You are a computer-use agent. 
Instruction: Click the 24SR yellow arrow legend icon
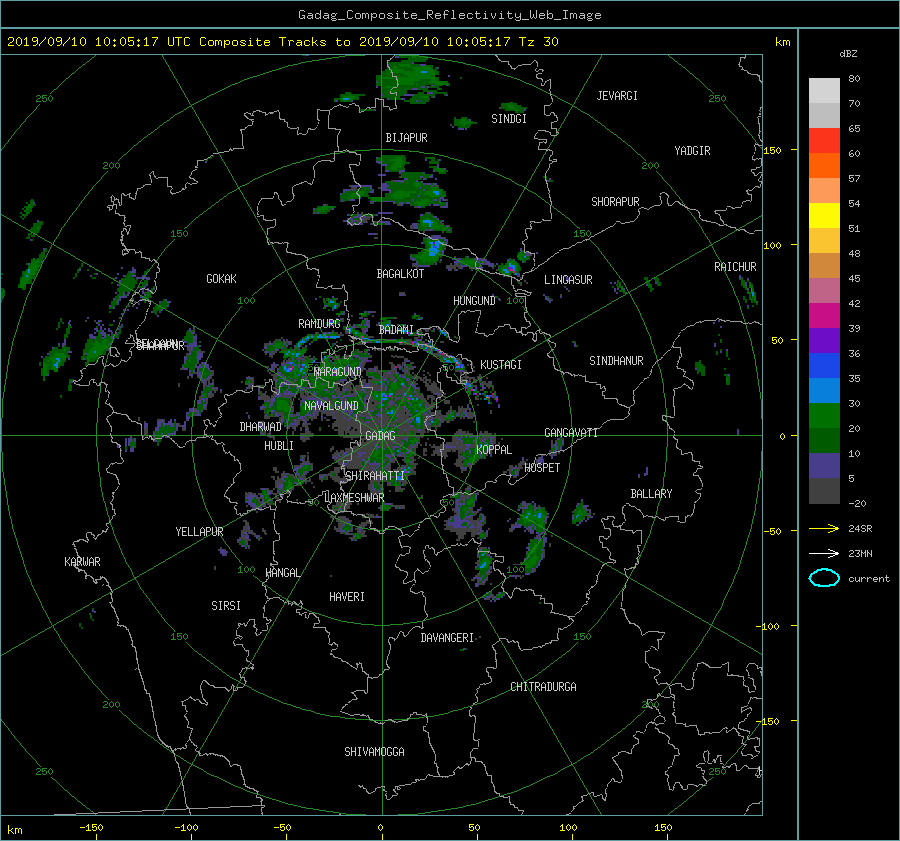point(824,528)
